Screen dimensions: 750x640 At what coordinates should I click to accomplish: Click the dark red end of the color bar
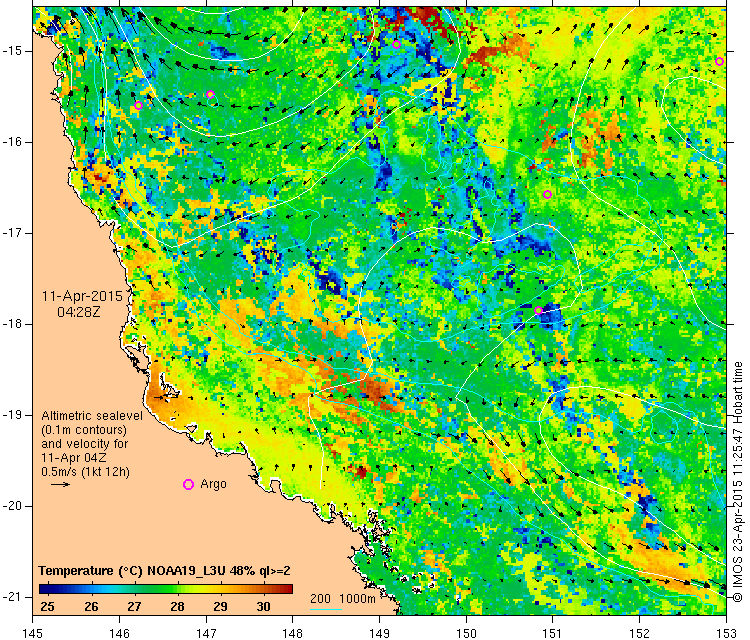287,589
